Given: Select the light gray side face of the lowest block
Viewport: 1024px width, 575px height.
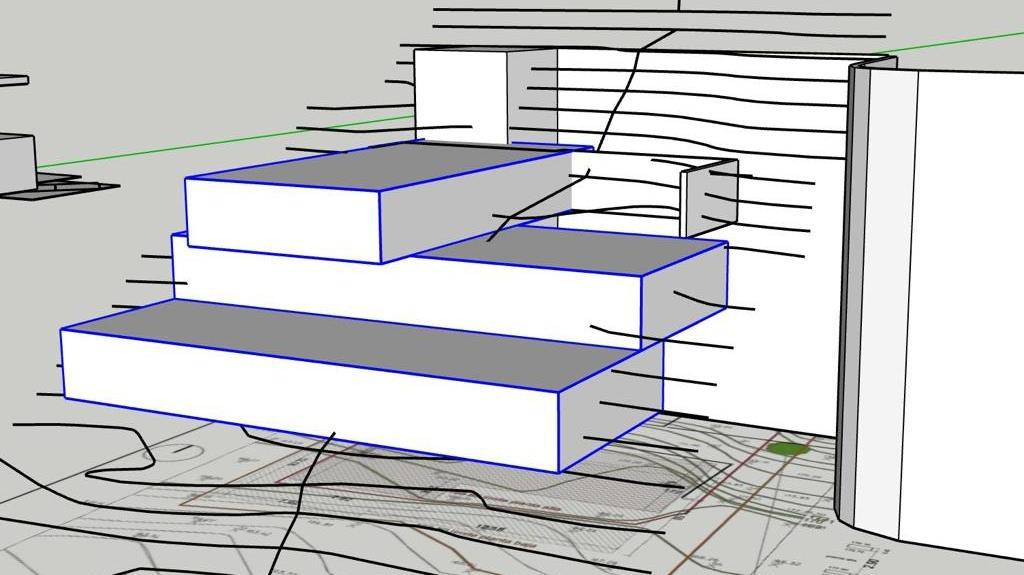Looking at the screenshot, I should pyautogui.click(x=611, y=405).
